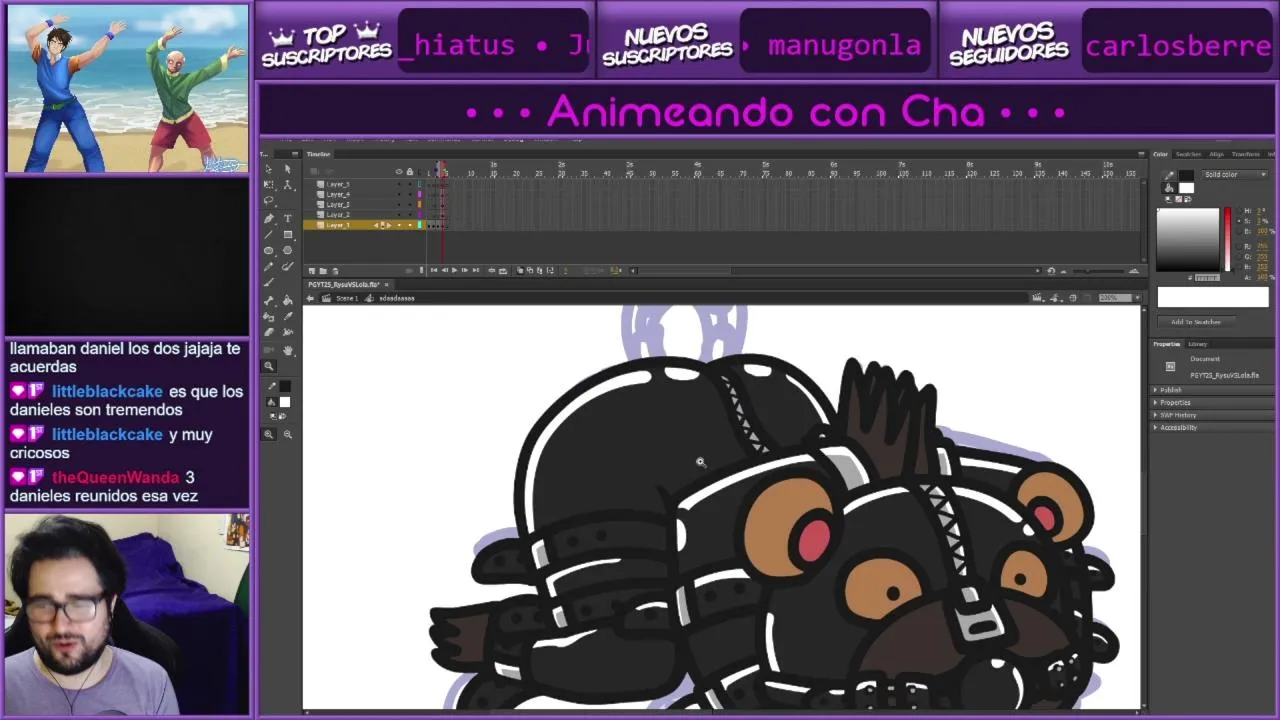Select the Pen tool

click(x=268, y=218)
